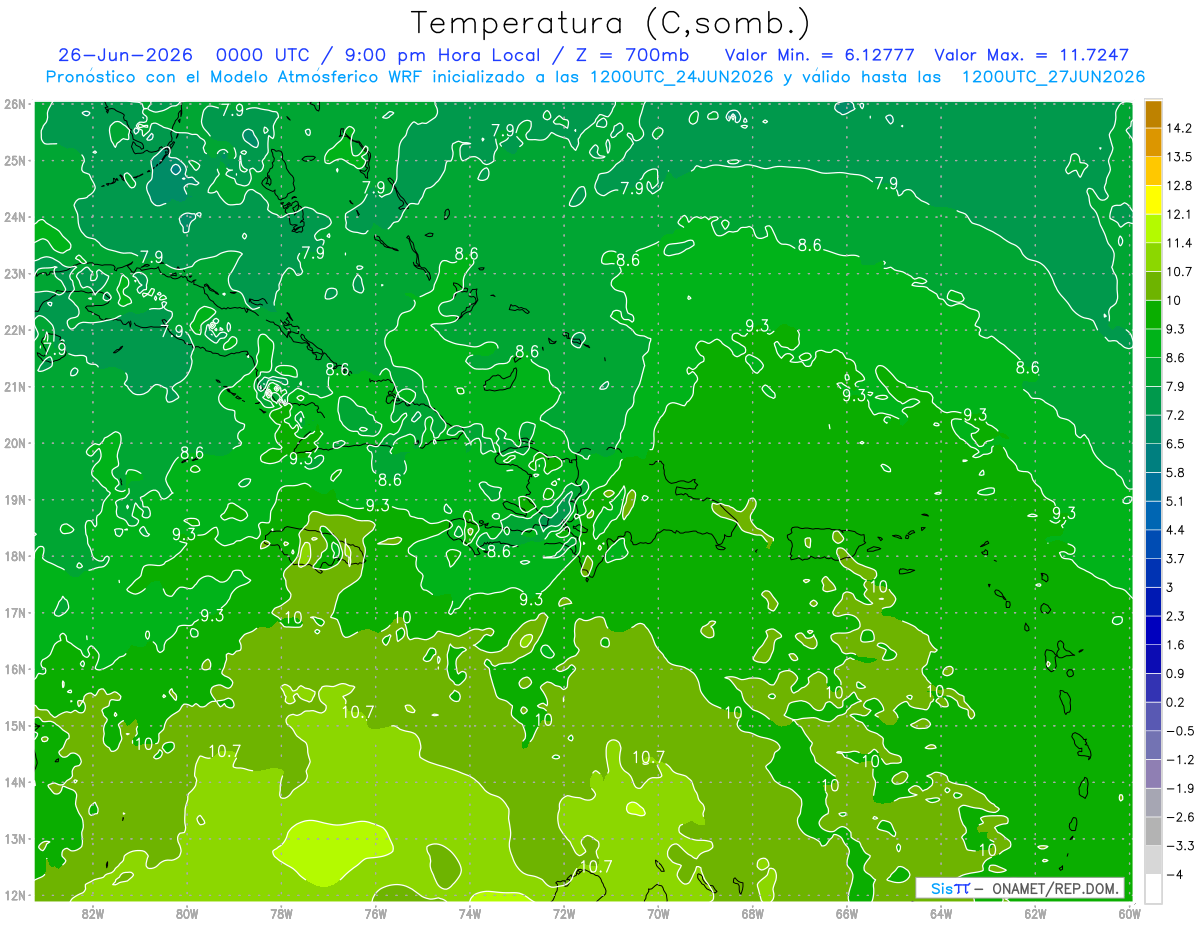Click the 7.2 value on the color scale
1200x927 pixels.
(1176, 415)
